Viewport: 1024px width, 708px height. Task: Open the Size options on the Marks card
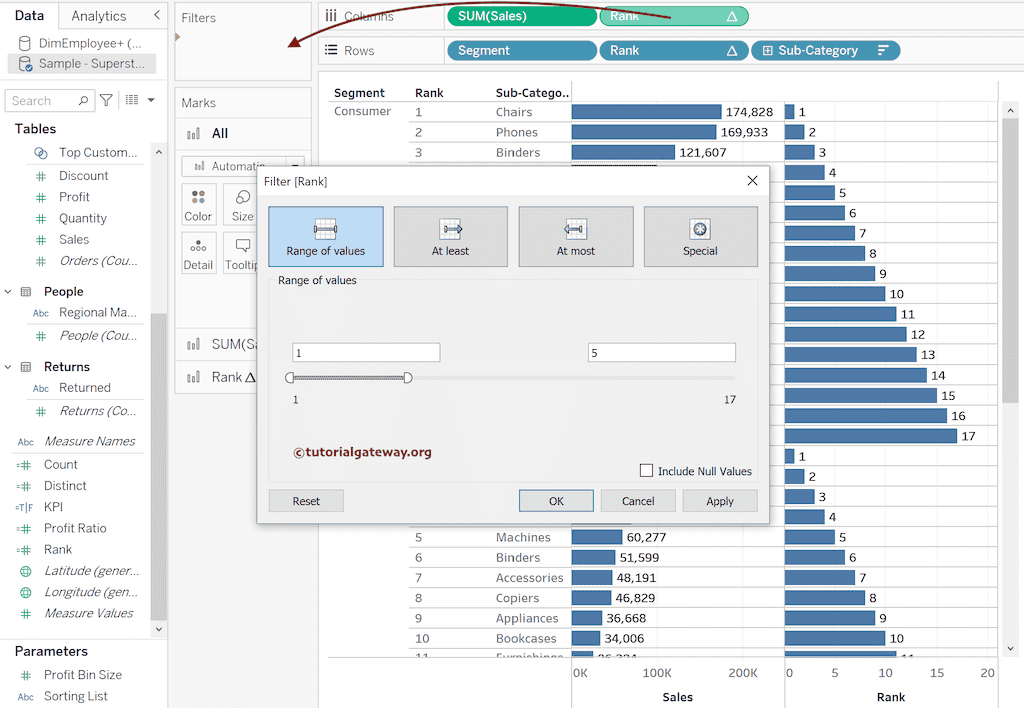pyautogui.click(x=240, y=206)
